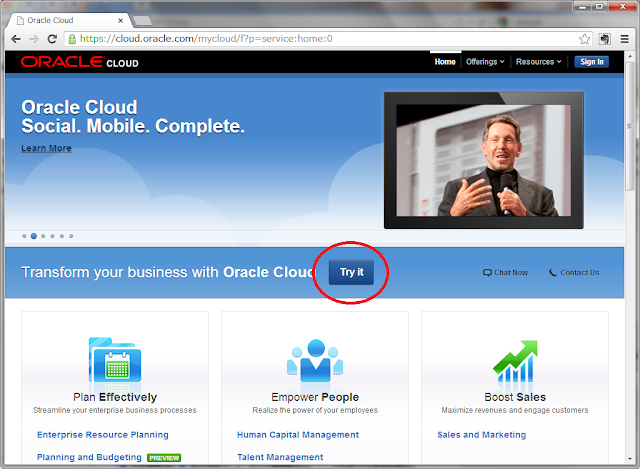
Task: Expand the Resources dropdown menu
Action: [538, 62]
